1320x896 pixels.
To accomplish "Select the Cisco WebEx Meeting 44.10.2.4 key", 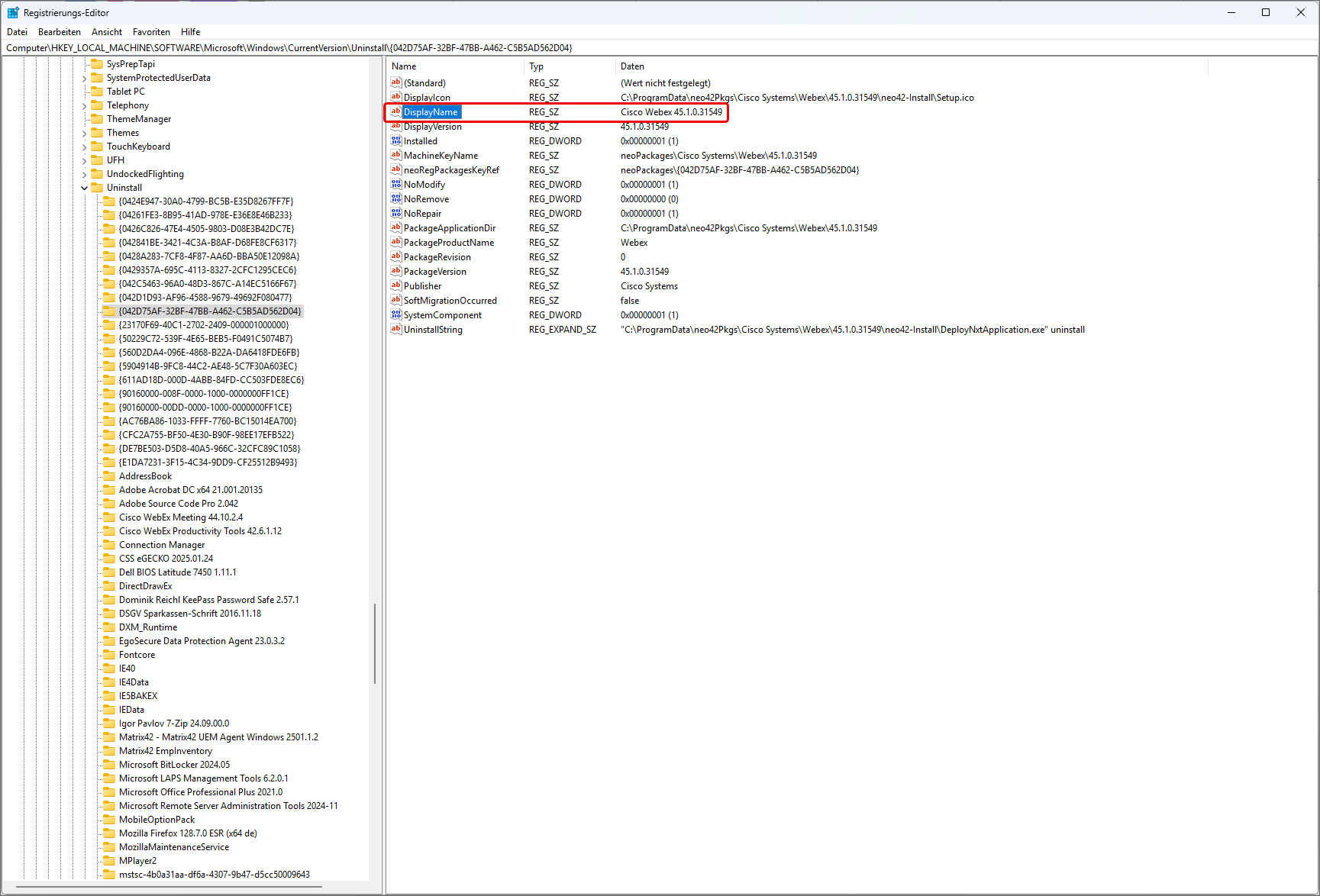I will [181, 517].
